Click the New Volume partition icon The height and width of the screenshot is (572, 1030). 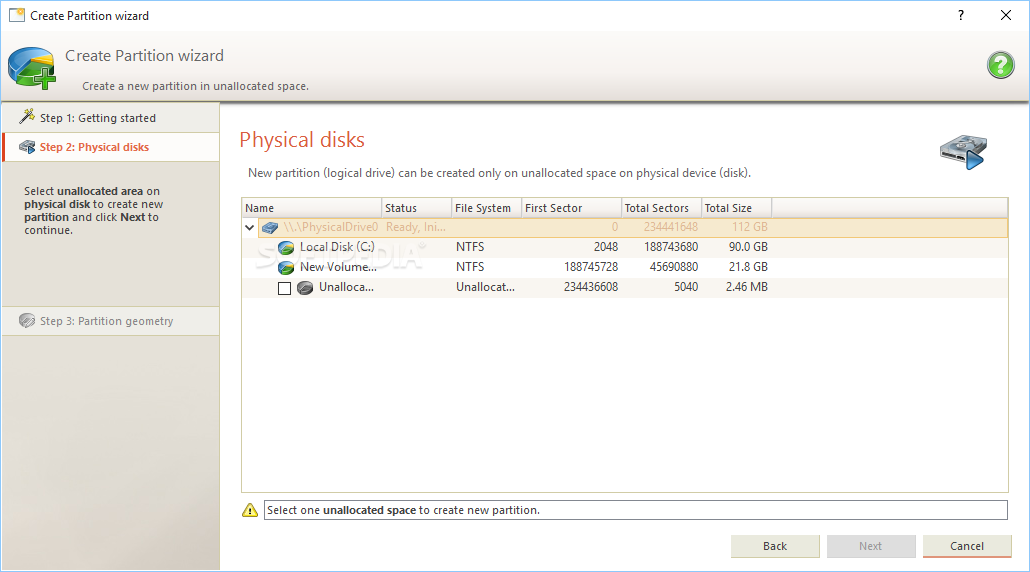(x=286, y=267)
